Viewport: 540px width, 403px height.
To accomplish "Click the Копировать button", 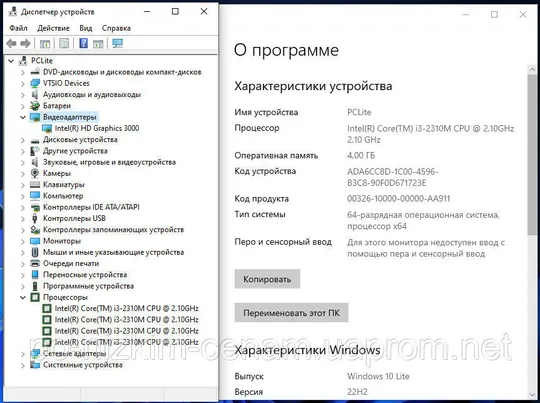I will 267,279.
